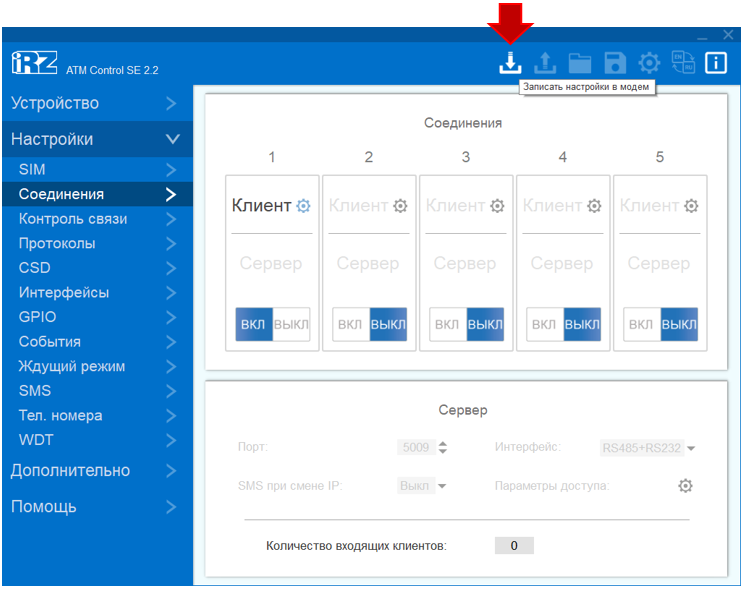The width and height of the screenshot is (745, 589).
Task: Open the Контроль связи menu item
Action: click(73, 219)
